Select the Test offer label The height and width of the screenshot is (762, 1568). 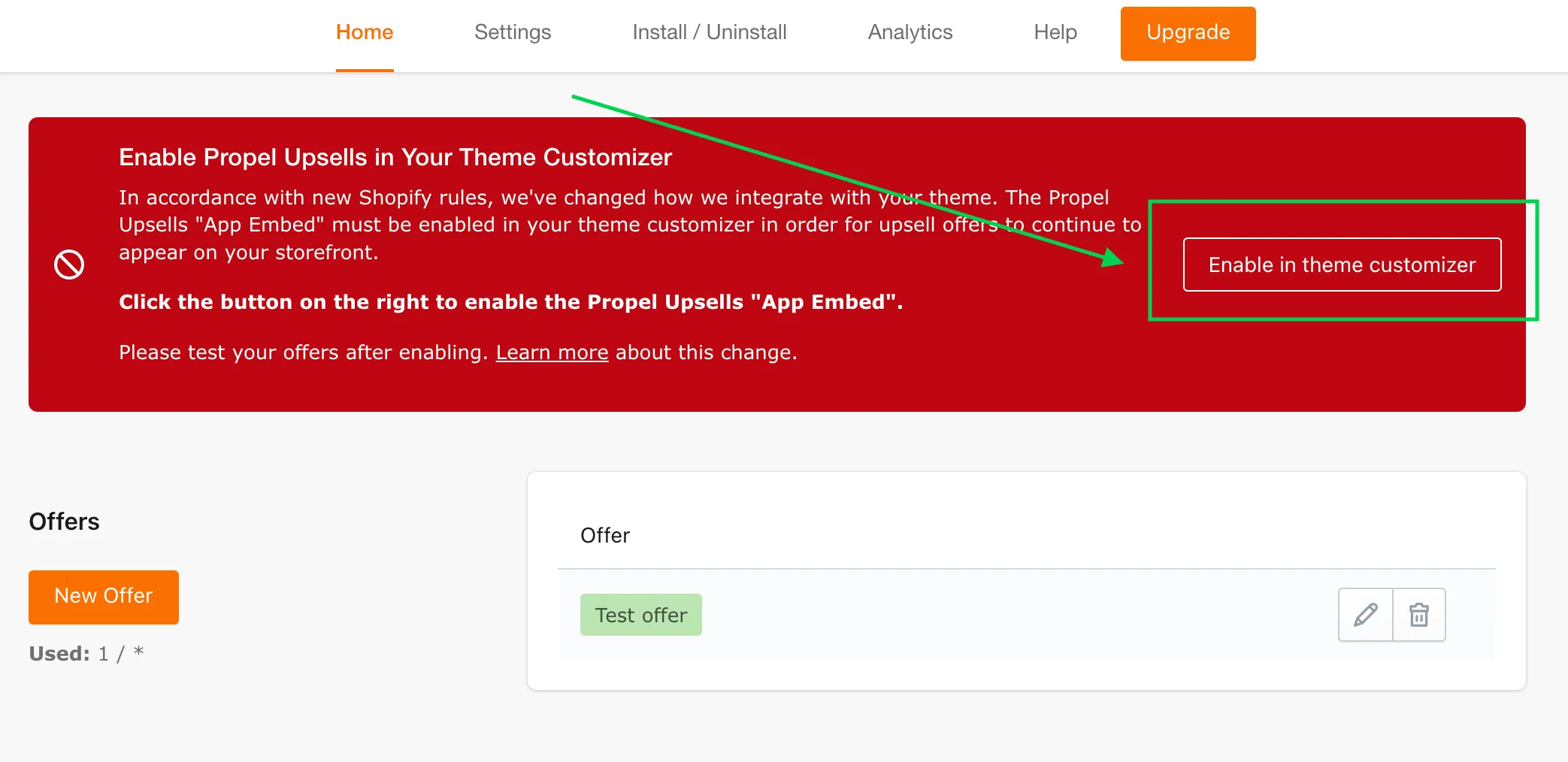coord(641,615)
